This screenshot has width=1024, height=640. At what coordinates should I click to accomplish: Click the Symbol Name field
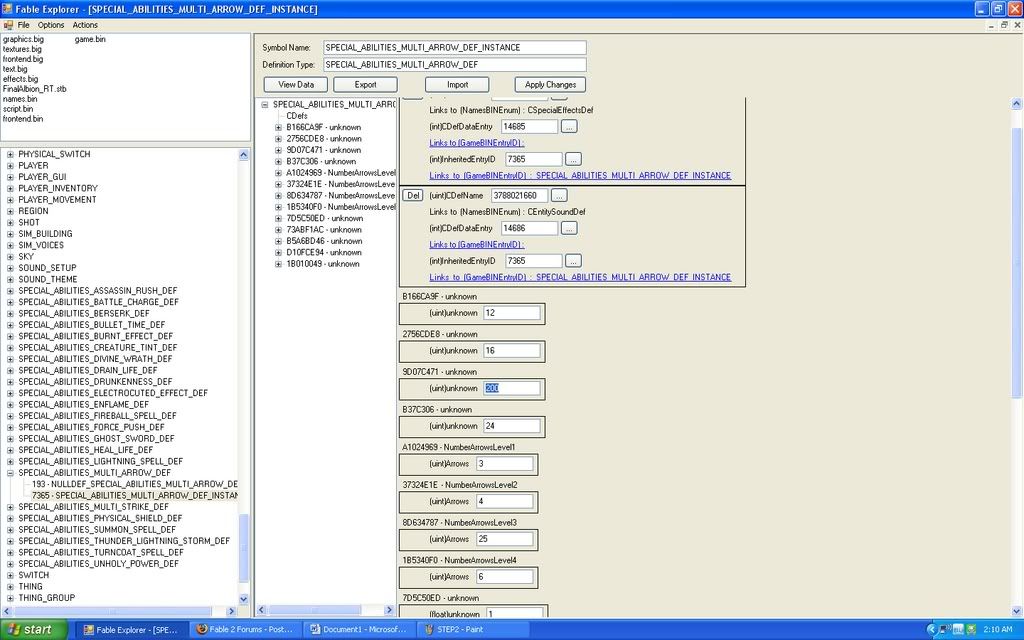pyautogui.click(x=455, y=48)
